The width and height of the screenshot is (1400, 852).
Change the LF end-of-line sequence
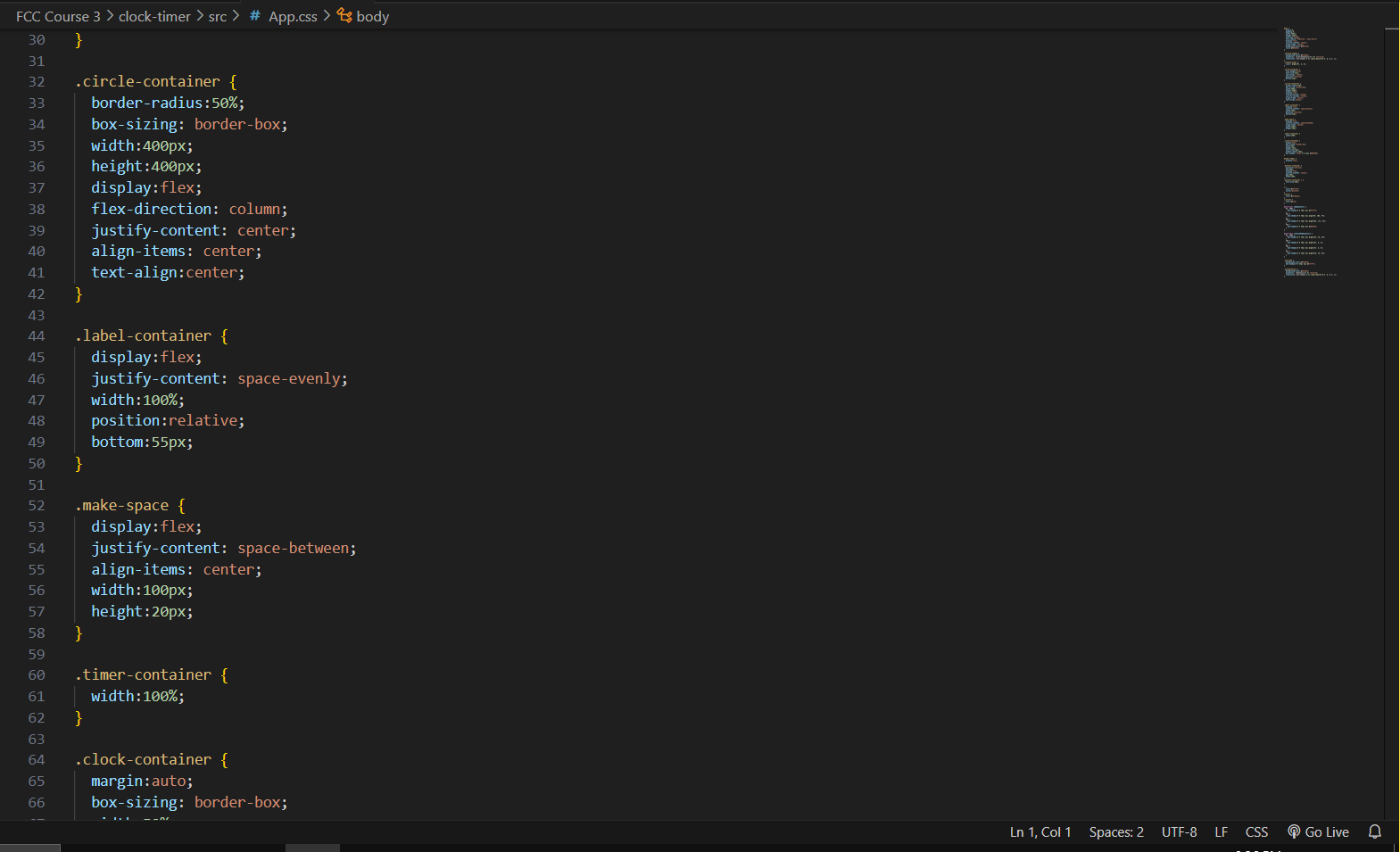(1222, 831)
